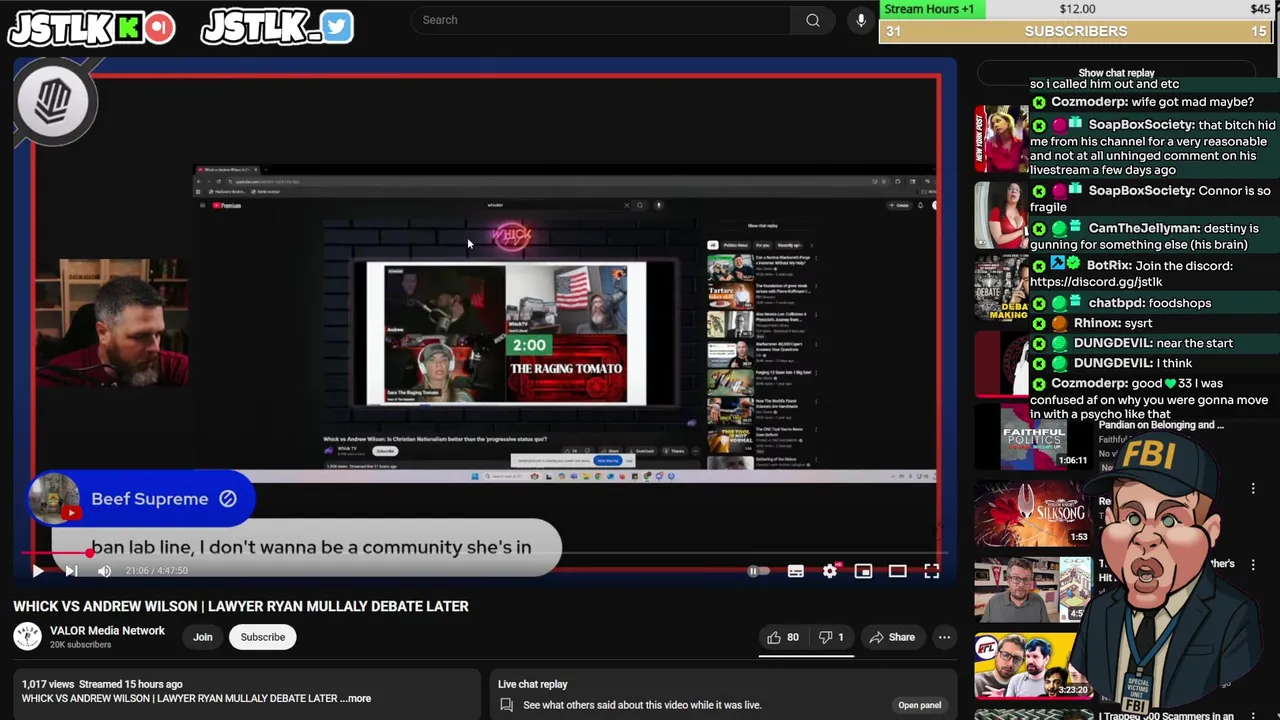Image resolution: width=1280 pixels, height=720 pixels.
Task: Click the JSTLK Twitter logo
Action: (277, 27)
